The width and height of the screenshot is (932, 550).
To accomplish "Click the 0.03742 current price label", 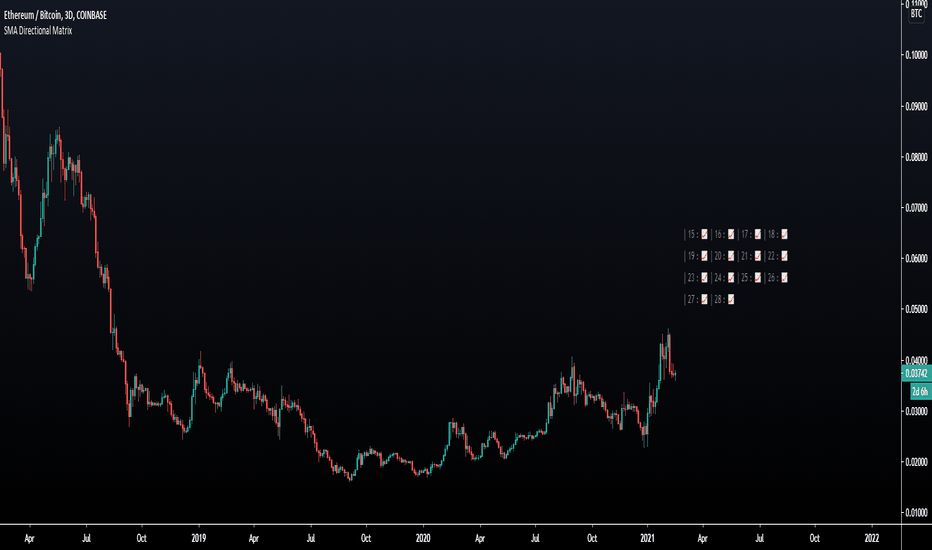I will 917,373.
